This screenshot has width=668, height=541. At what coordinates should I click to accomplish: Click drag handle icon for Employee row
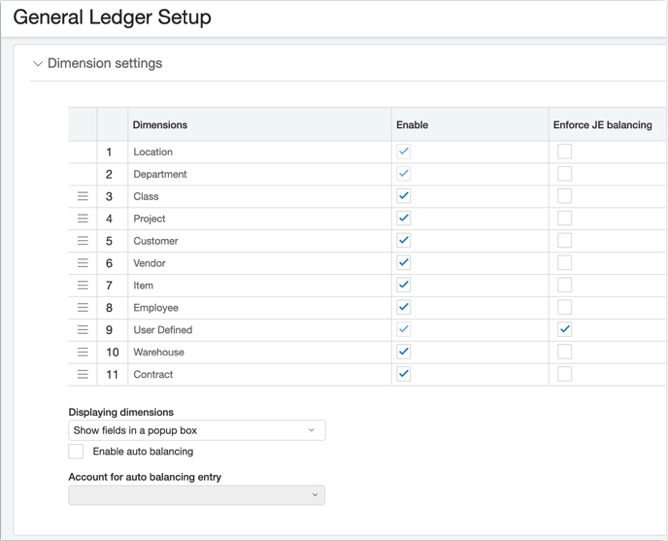[x=83, y=308]
